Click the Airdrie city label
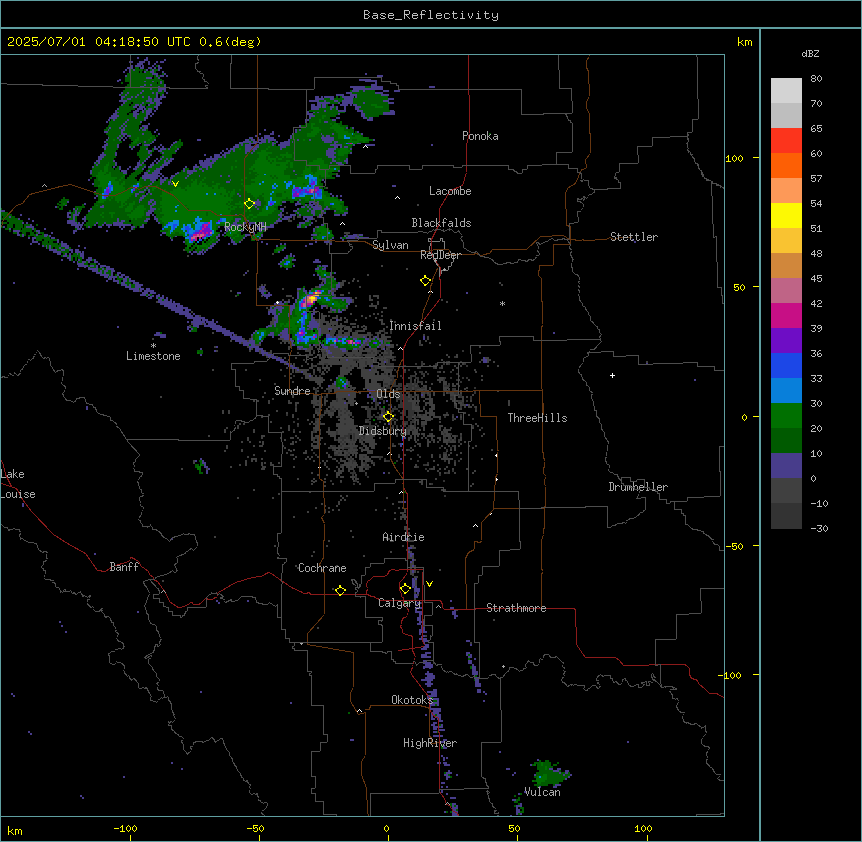The image size is (862, 842). tap(403, 537)
